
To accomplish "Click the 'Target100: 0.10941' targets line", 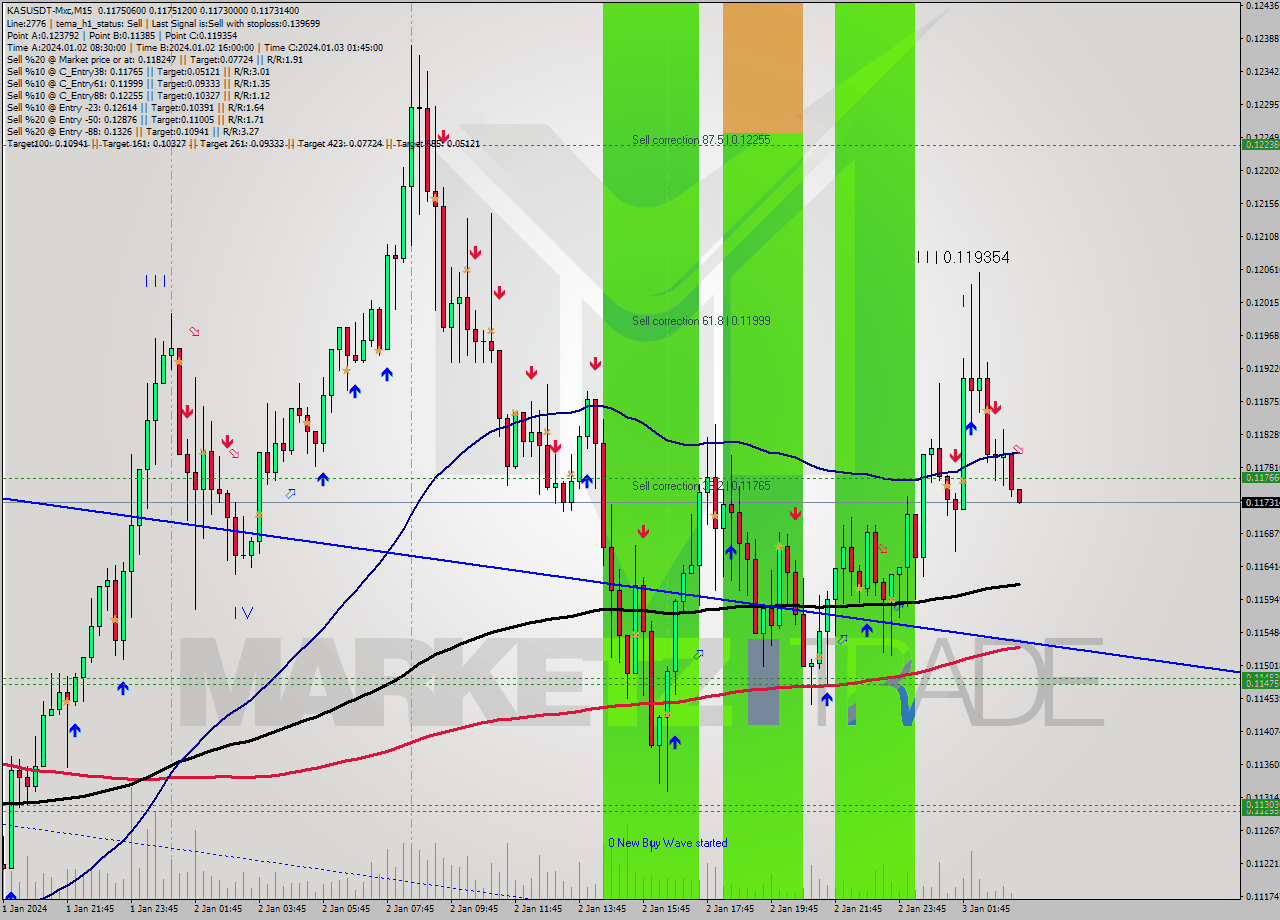I will [243, 144].
